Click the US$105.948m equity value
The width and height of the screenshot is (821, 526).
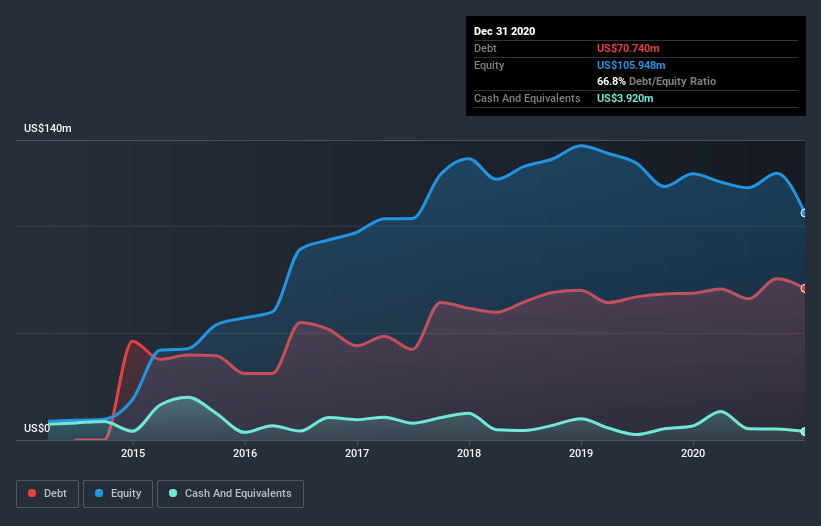[631, 65]
